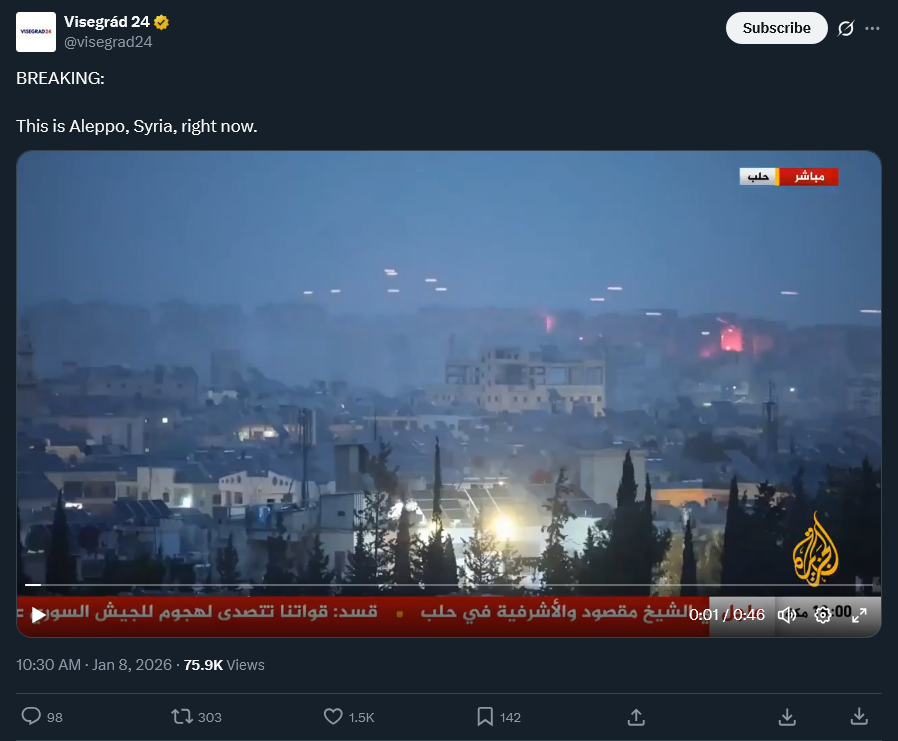Open Visegrád 24 profile avatar
This screenshot has height=741, width=898.
pos(36,31)
